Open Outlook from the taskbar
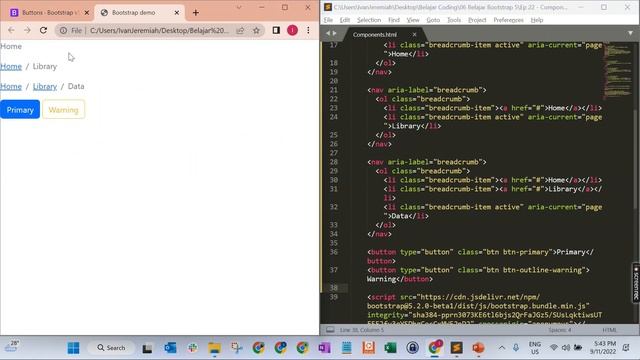640x360 pixels. (170, 348)
